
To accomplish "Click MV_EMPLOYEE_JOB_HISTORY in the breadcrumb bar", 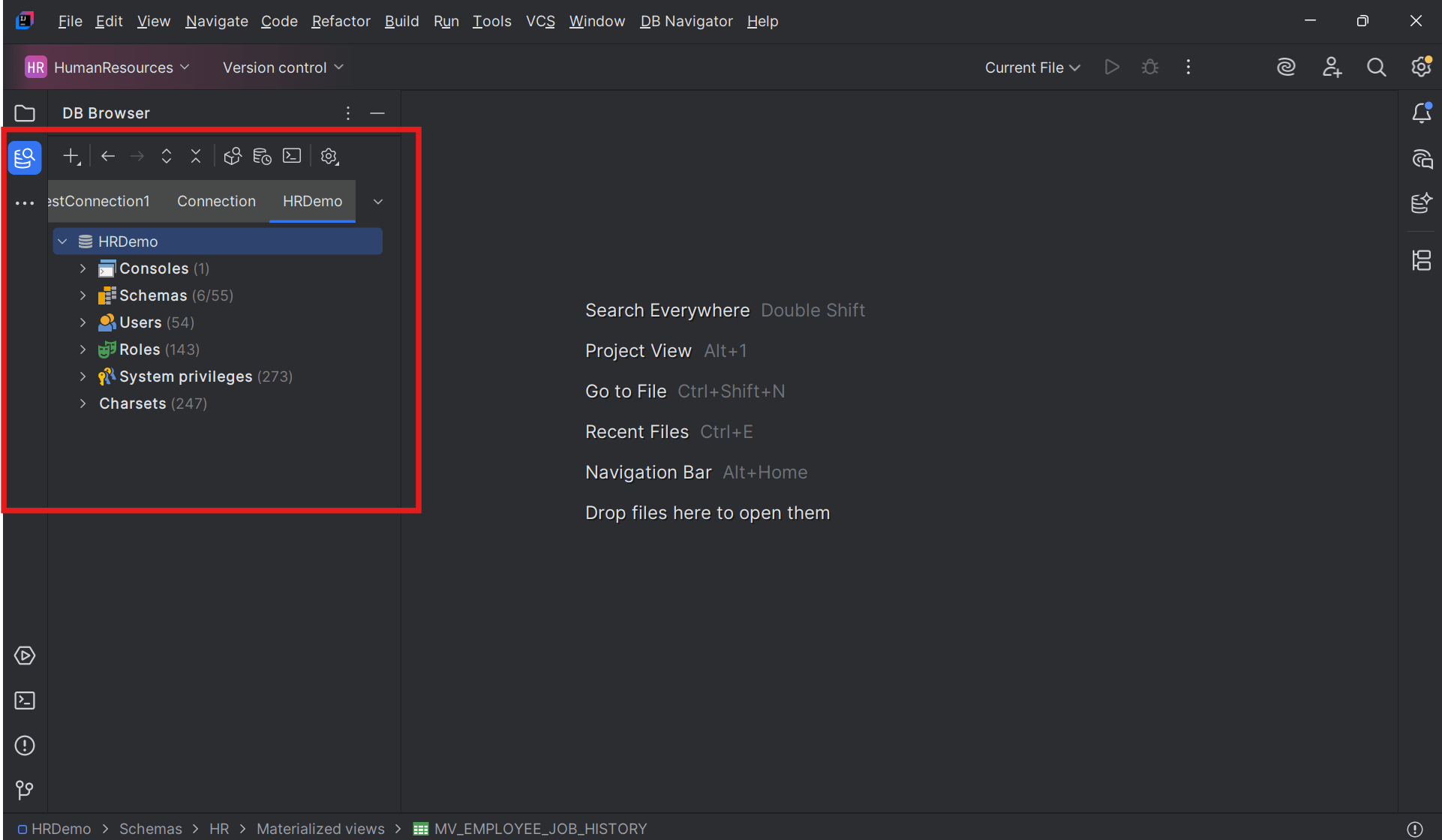I will click(540, 829).
